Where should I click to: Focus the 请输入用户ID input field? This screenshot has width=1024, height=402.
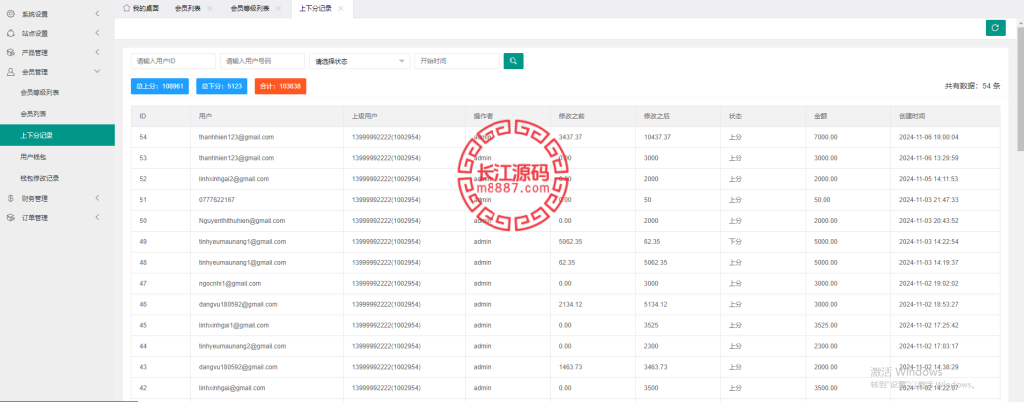[173, 61]
